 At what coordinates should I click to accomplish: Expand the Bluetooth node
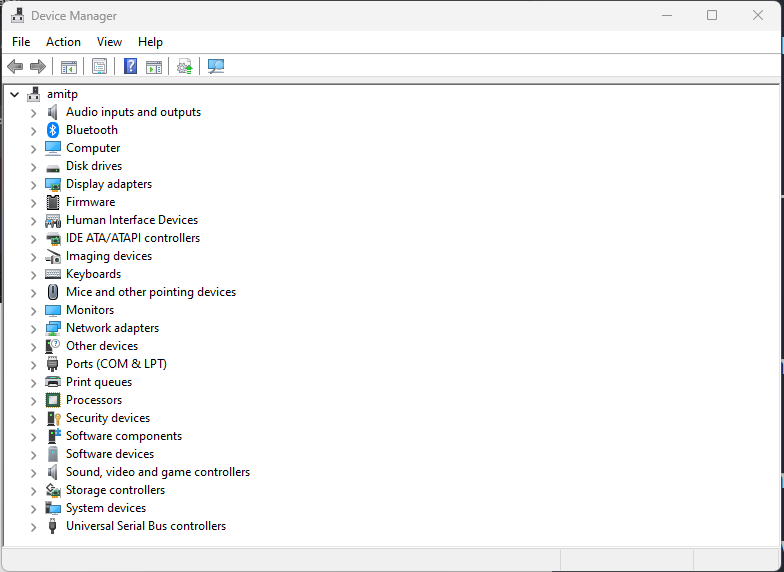34,131
